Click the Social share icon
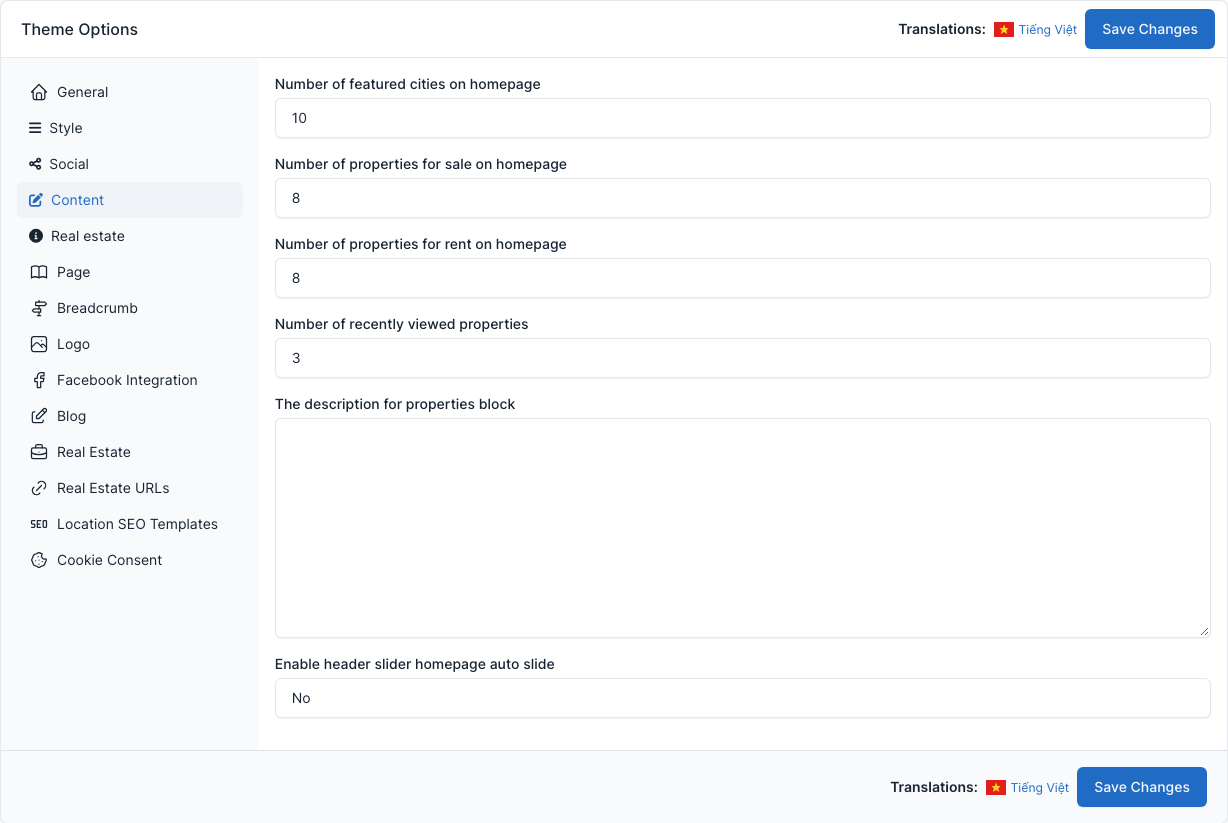 tap(35, 164)
